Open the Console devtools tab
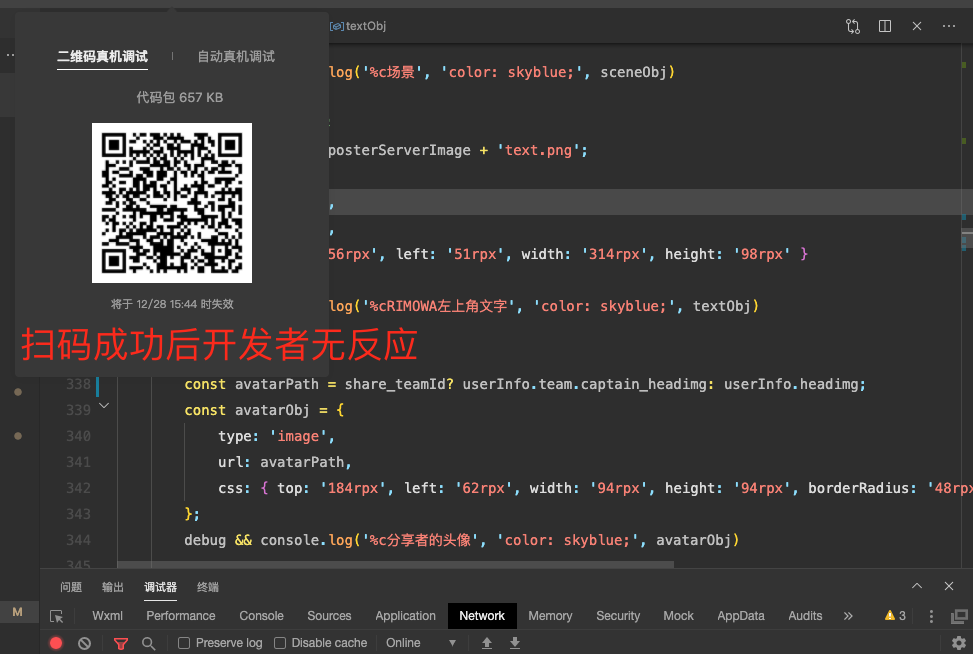This screenshot has width=973, height=654. pyautogui.click(x=261, y=616)
